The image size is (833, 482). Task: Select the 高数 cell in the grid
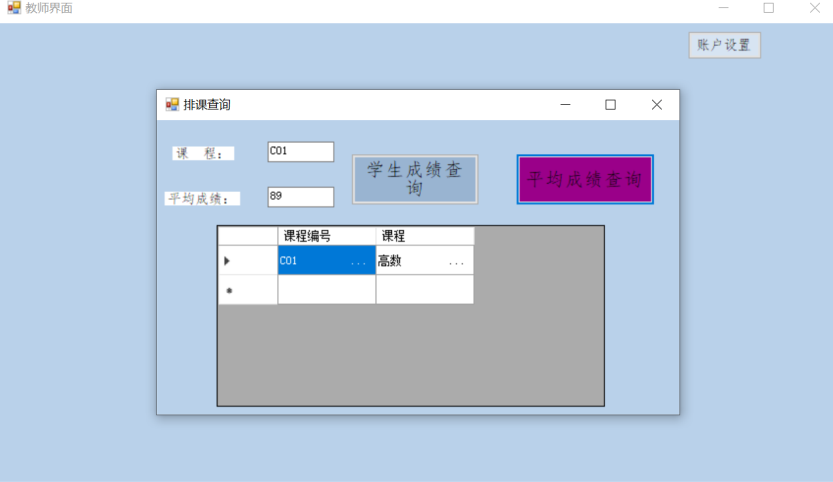point(424,260)
